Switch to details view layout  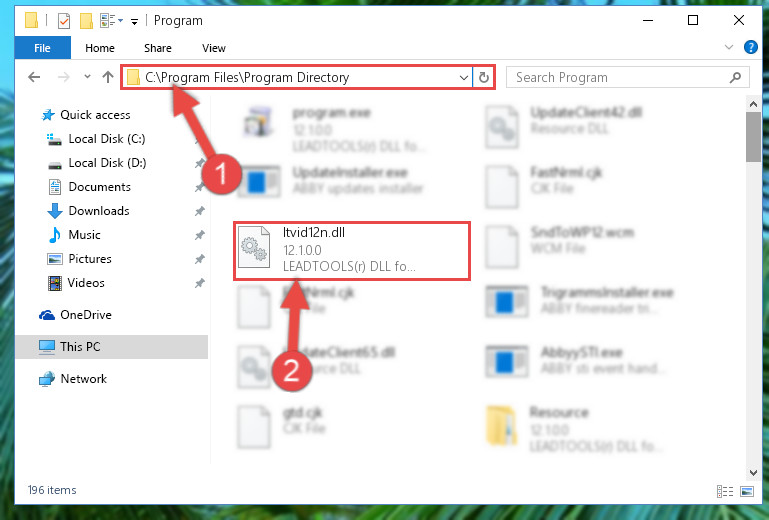[725, 491]
